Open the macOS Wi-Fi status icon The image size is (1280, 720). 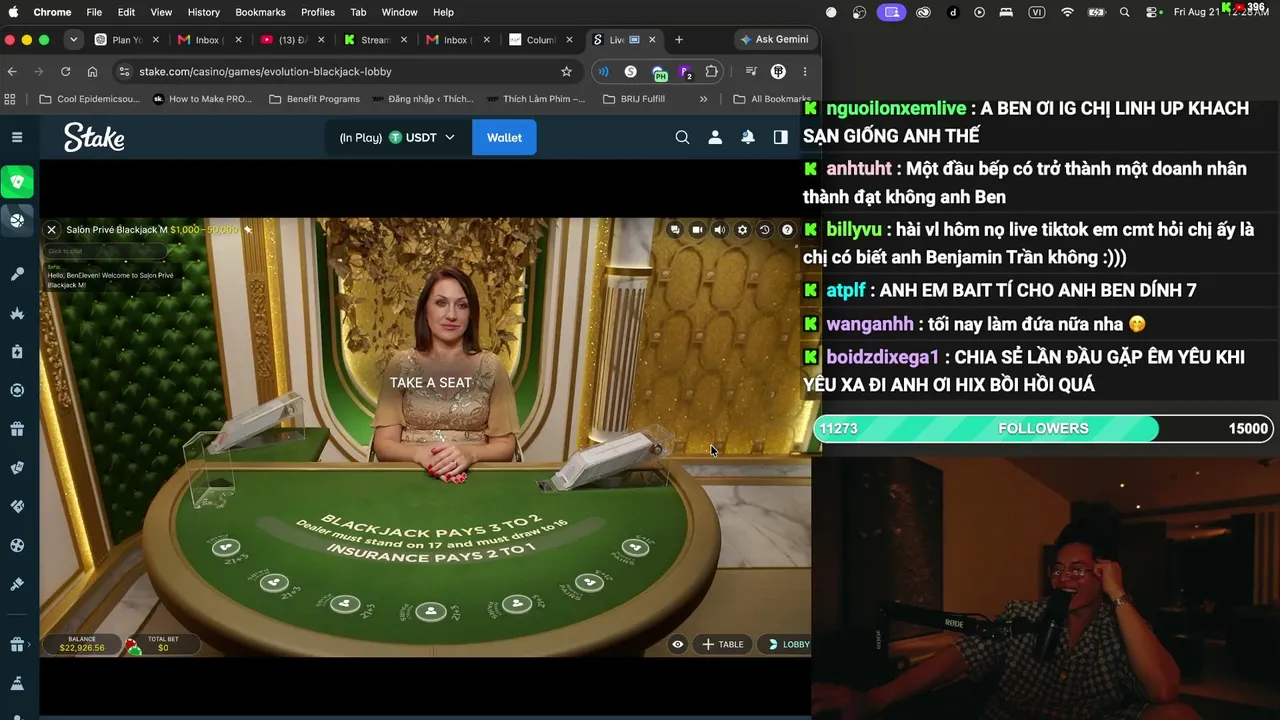click(1067, 12)
